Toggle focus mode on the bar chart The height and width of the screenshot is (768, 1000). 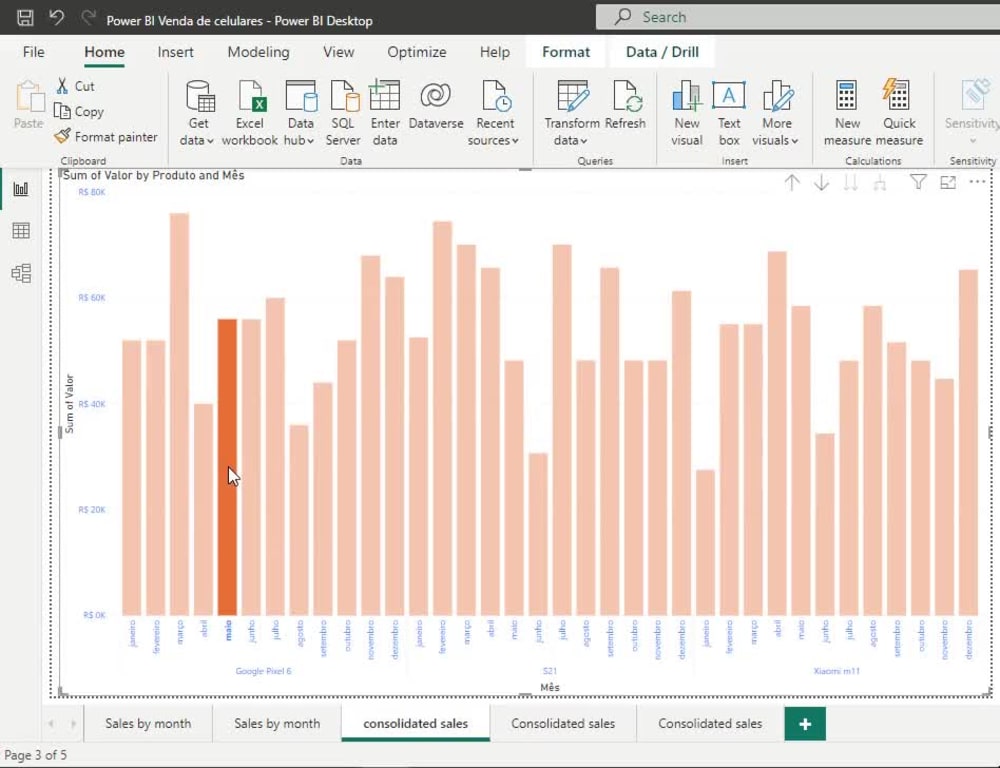point(948,182)
